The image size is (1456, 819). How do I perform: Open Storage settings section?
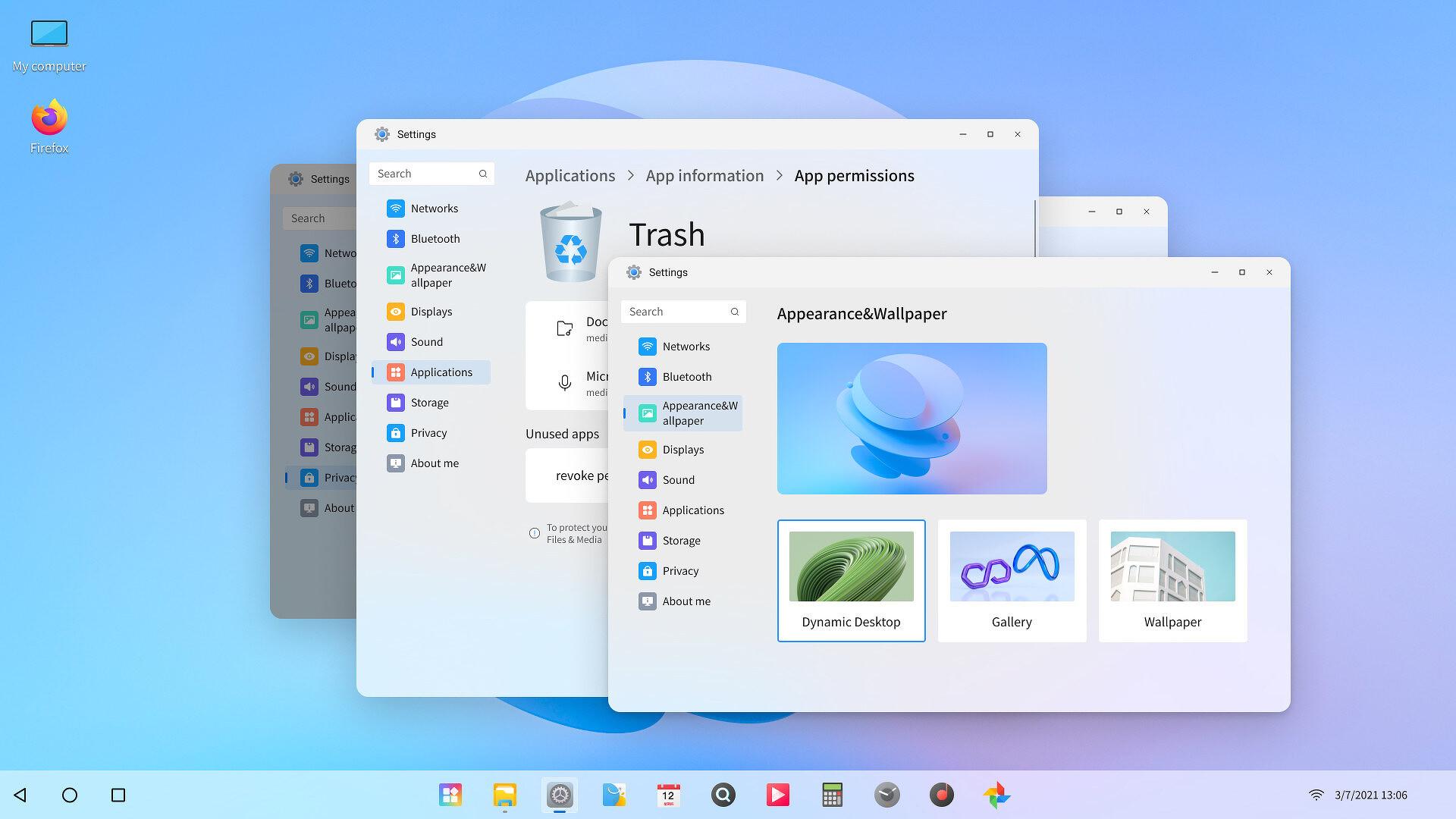pyautogui.click(x=681, y=540)
